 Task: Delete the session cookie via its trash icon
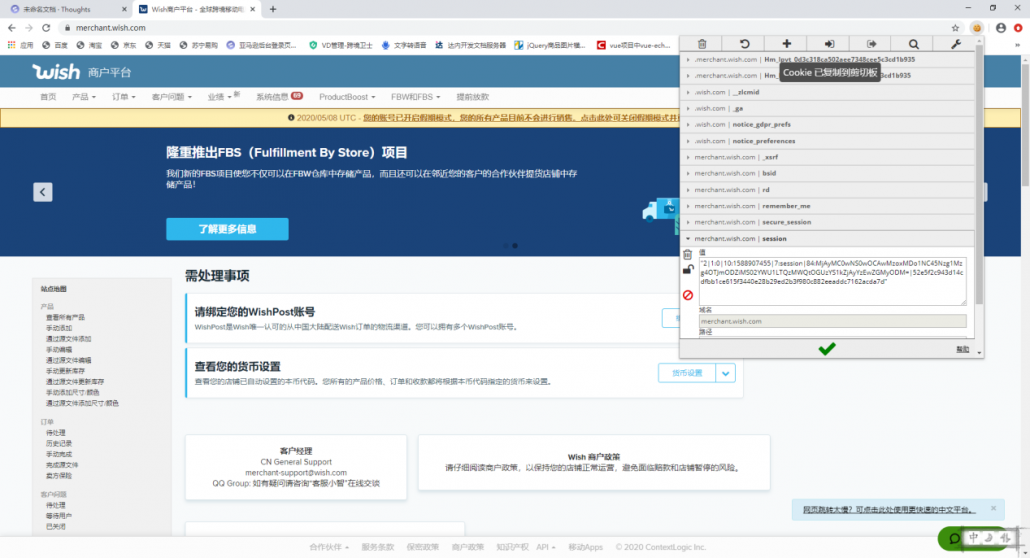click(687, 254)
